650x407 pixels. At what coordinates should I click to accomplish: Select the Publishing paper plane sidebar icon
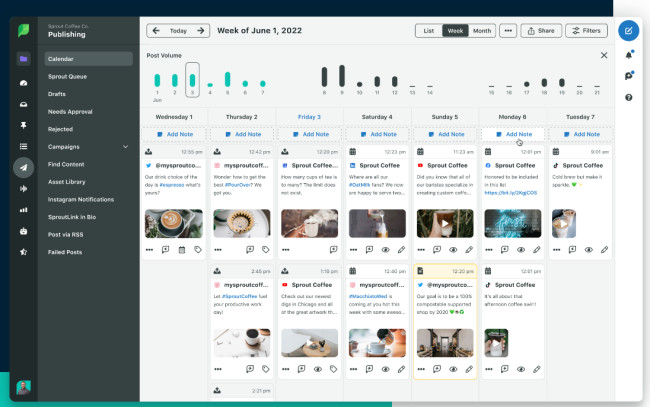coord(22,167)
